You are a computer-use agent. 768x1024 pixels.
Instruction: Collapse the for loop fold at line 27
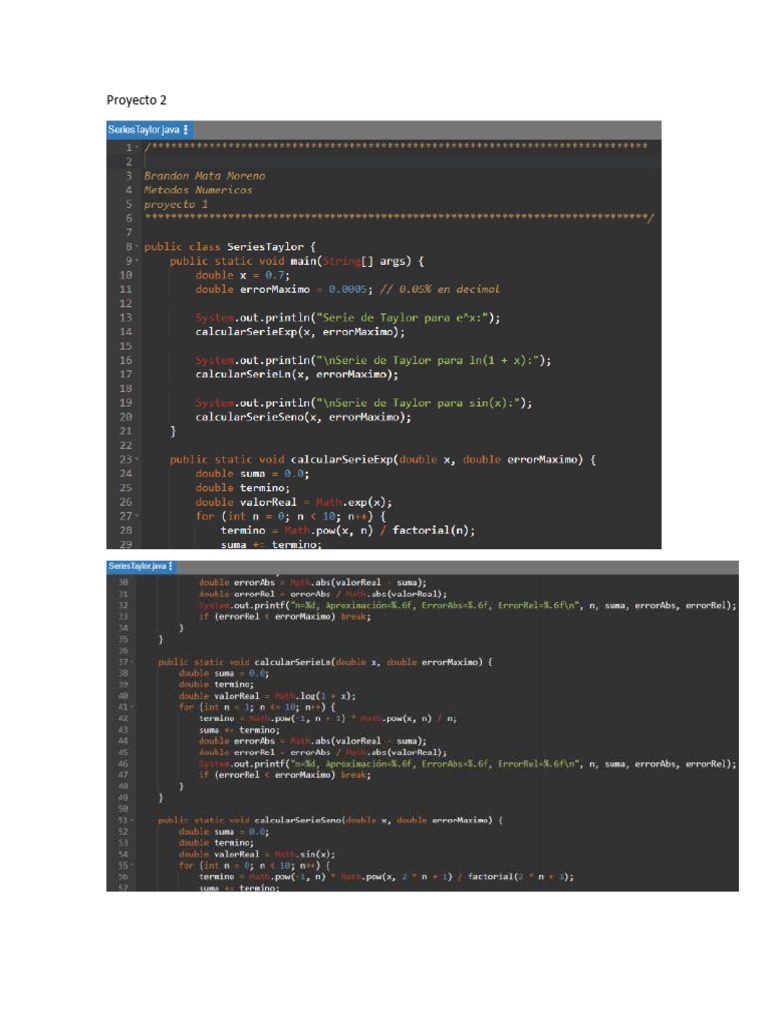pos(137,517)
